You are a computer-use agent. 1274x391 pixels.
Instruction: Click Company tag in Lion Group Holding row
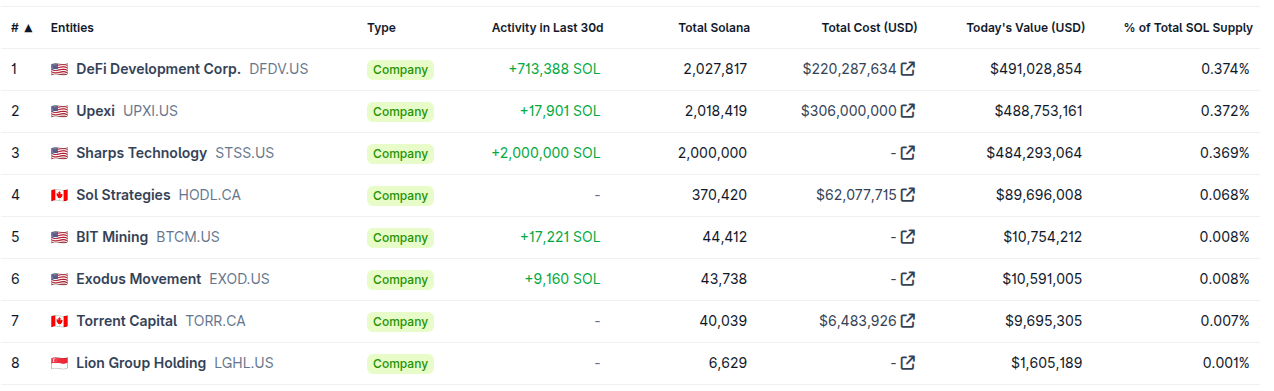point(400,364)
